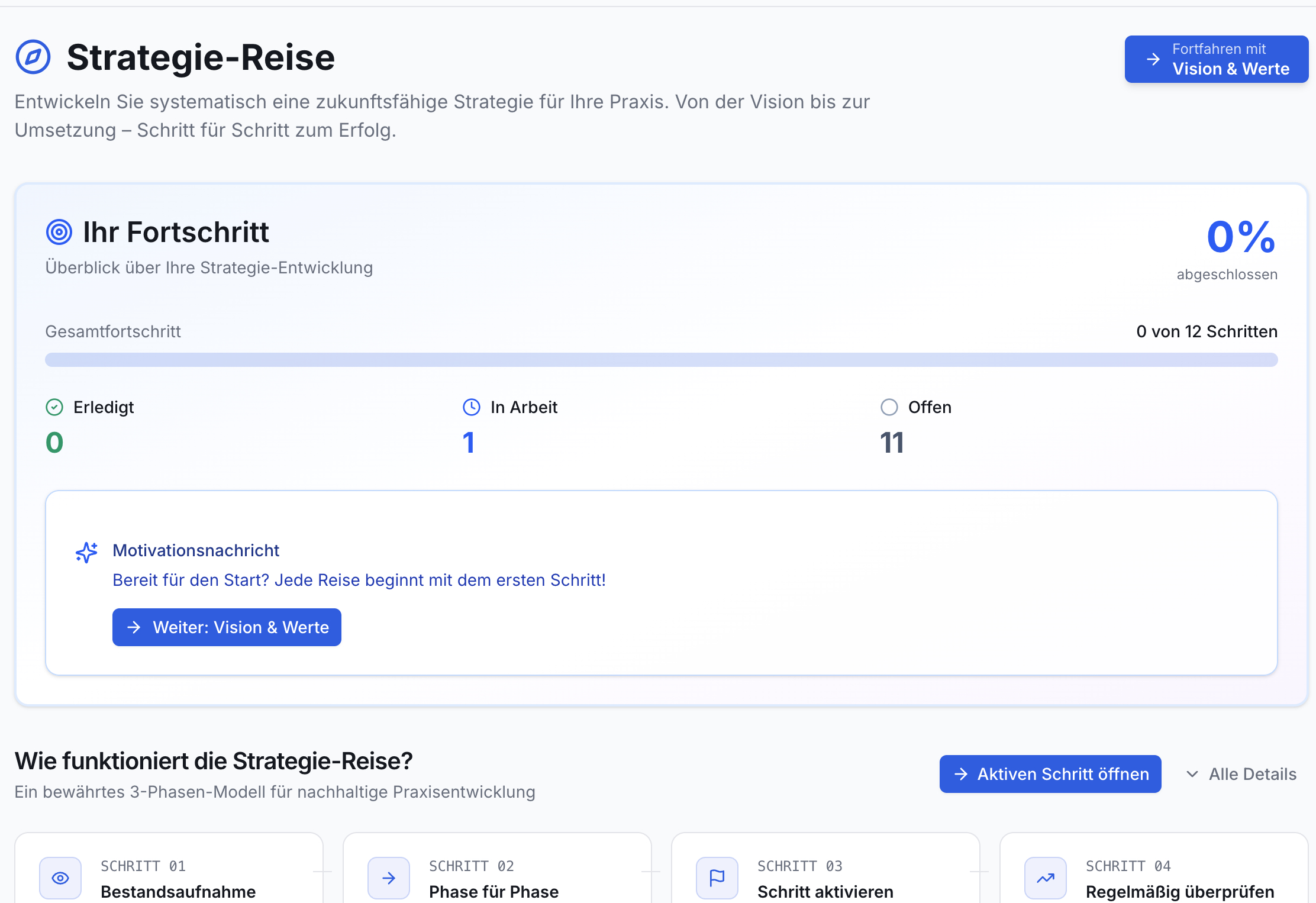Click the SCHRITT 04 label
Image resolution: width=1316 pixels, height=903 pixels.
(x=1128, y=866)
